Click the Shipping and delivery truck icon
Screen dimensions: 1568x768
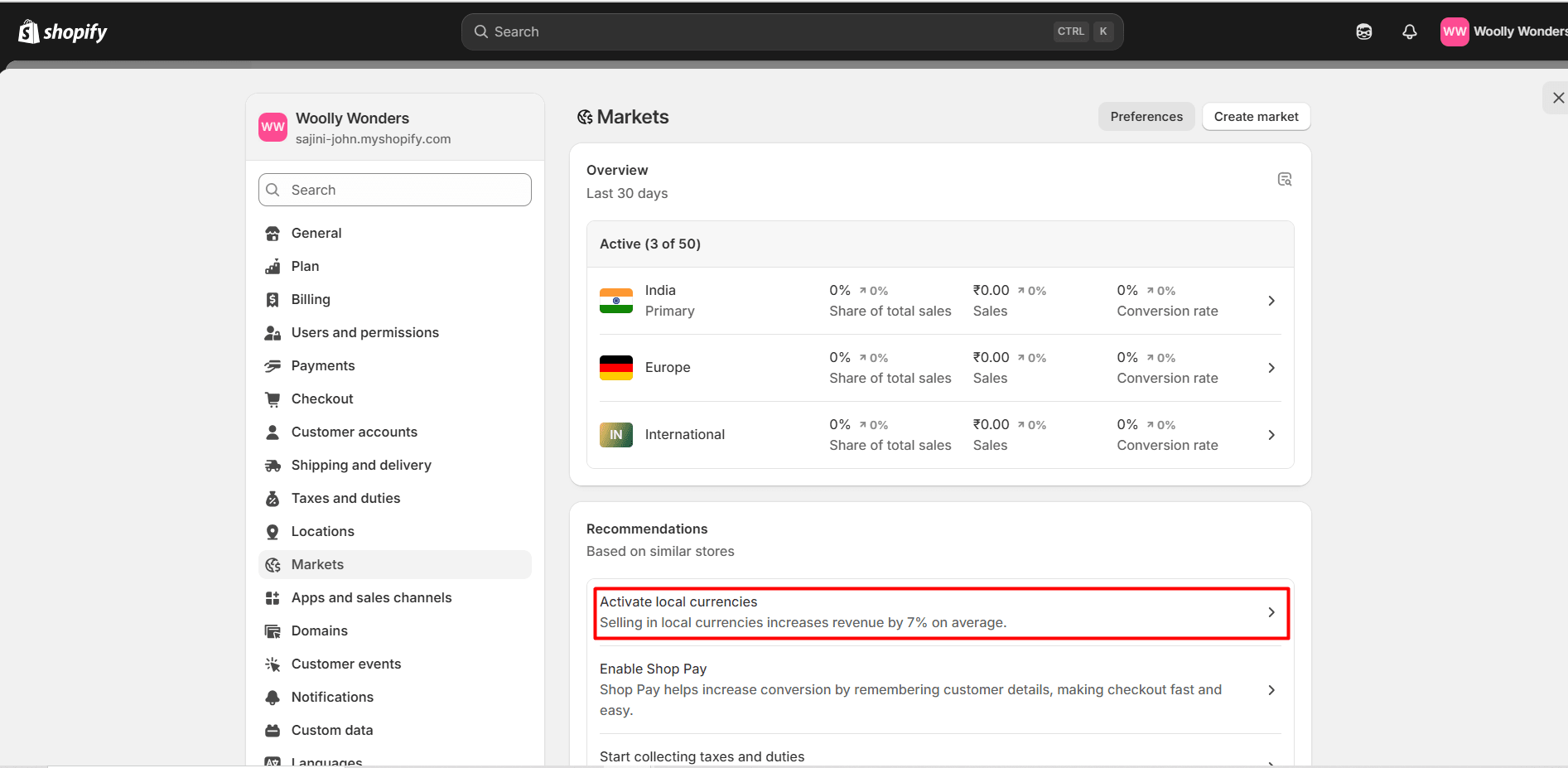click(273, 466)
